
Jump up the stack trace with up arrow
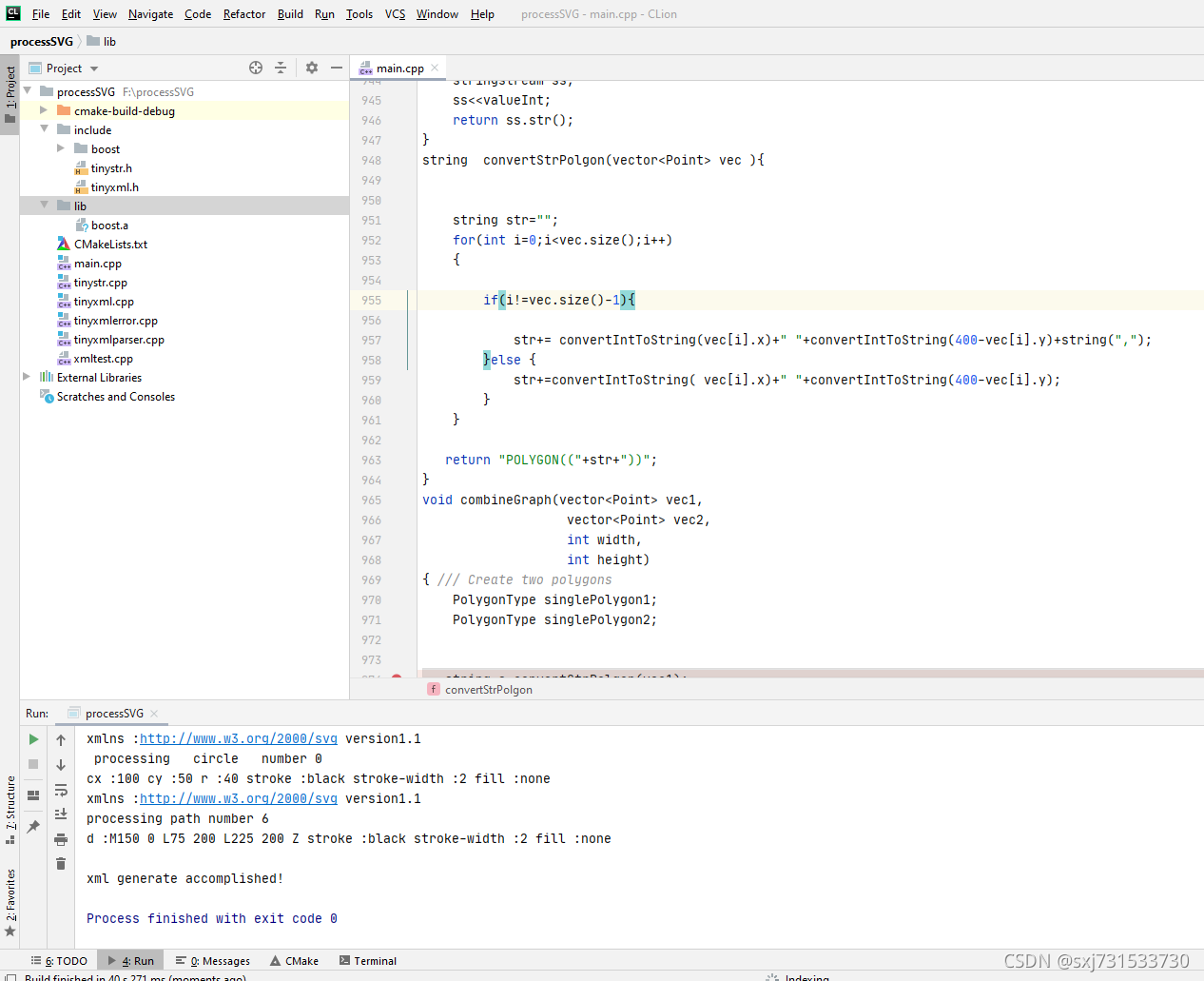(60, 739)
